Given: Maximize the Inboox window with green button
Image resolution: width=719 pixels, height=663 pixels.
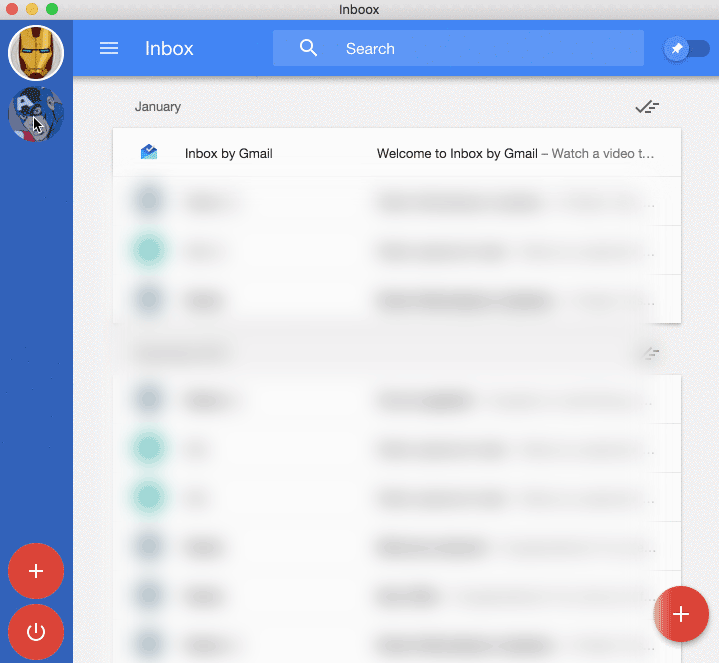Looking at the screenshot, I should 52,9.
